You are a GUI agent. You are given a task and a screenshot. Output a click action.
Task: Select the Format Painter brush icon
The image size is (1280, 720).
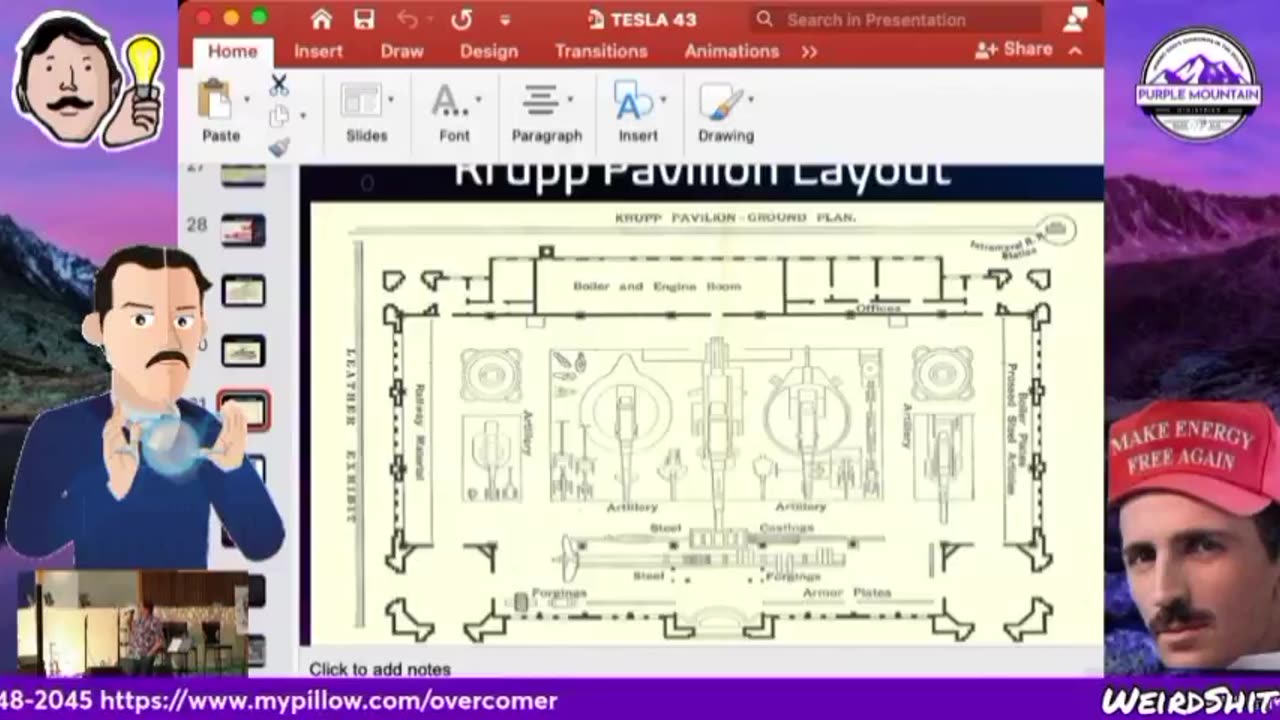pos(279,147)
